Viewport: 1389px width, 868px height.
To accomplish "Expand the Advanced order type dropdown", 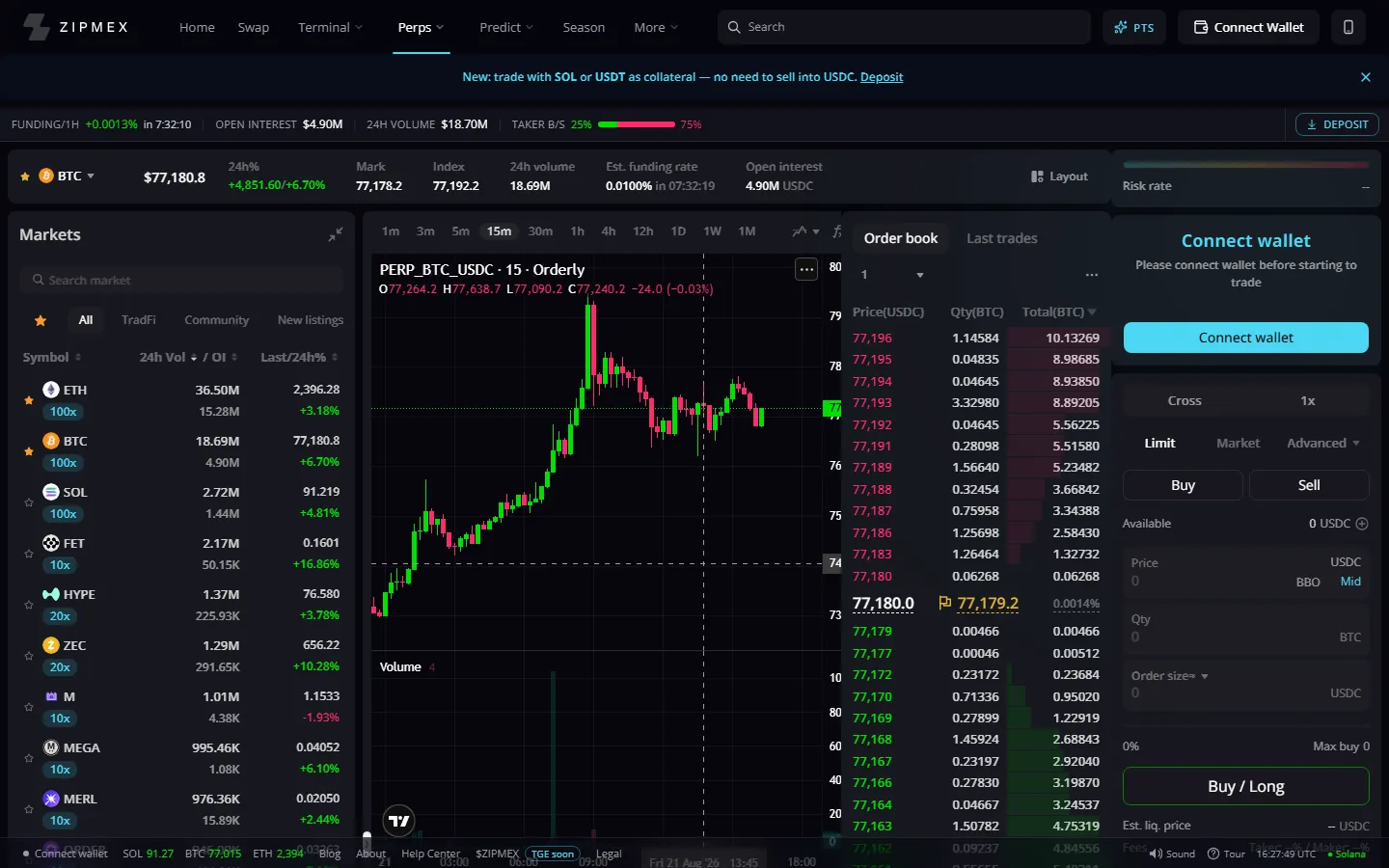I will coord(1322,443).
